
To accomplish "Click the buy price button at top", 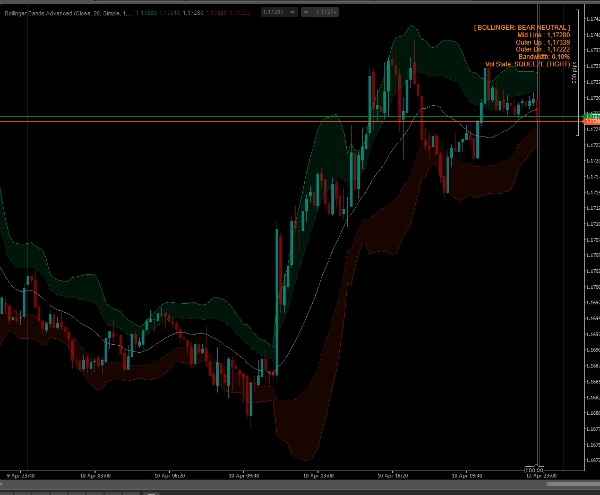I will point(320,12).
